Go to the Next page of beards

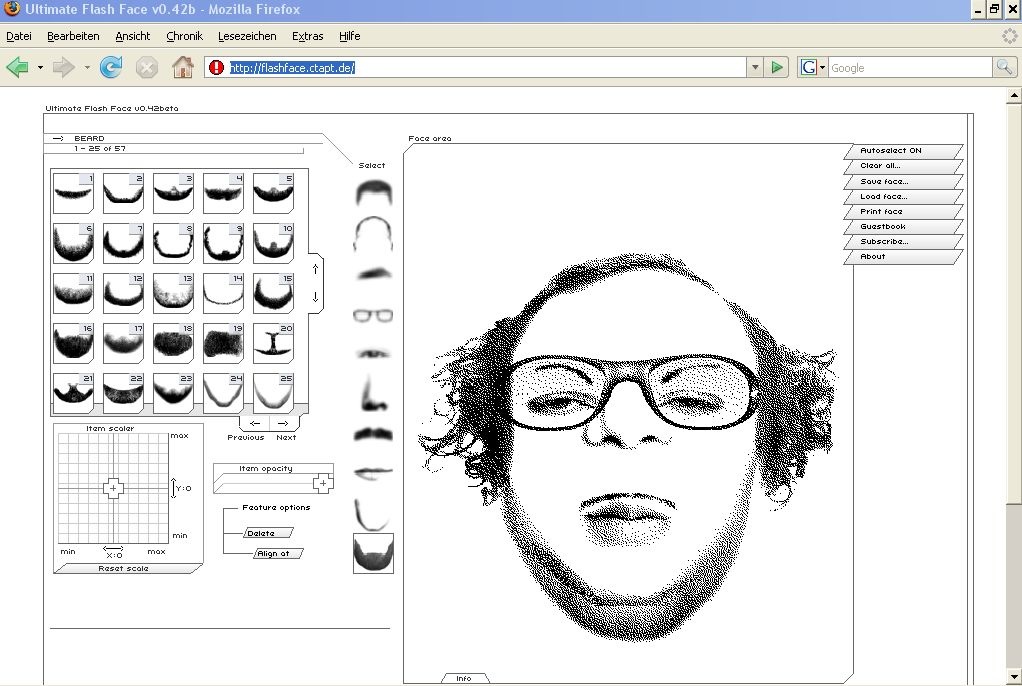pyautogui.click(x=283, y=424)
